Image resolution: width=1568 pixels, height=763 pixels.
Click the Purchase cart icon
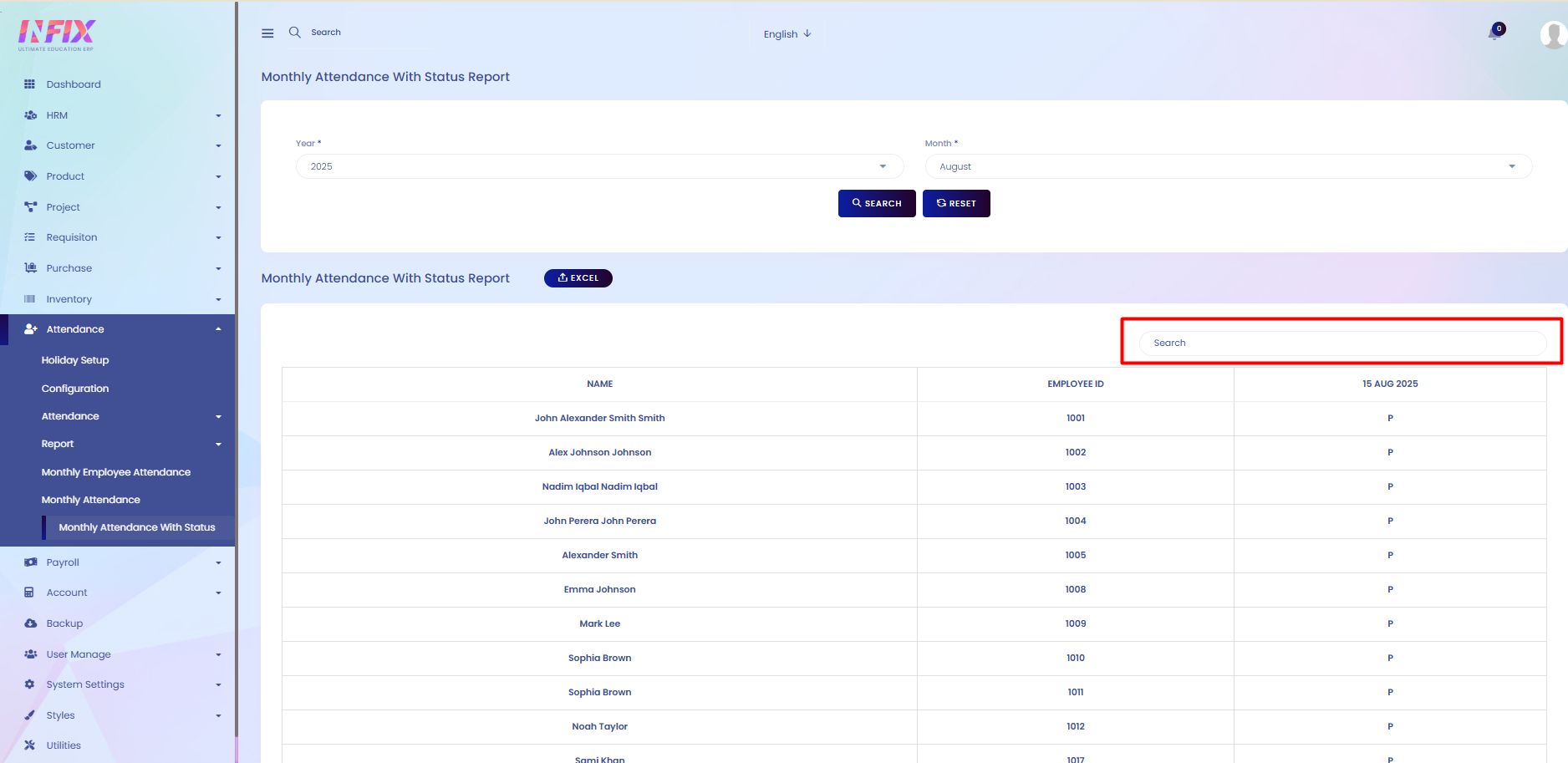pos(30,268)
